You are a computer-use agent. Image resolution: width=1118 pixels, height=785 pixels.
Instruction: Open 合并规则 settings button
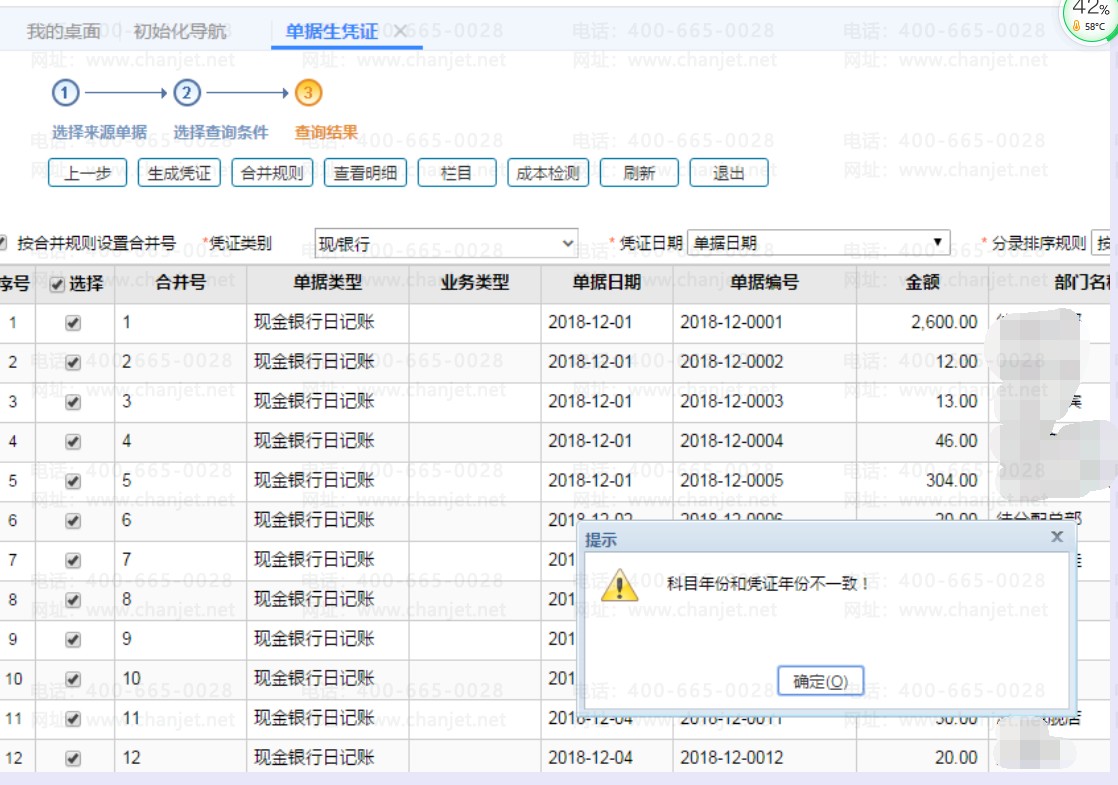coord(272,173)
